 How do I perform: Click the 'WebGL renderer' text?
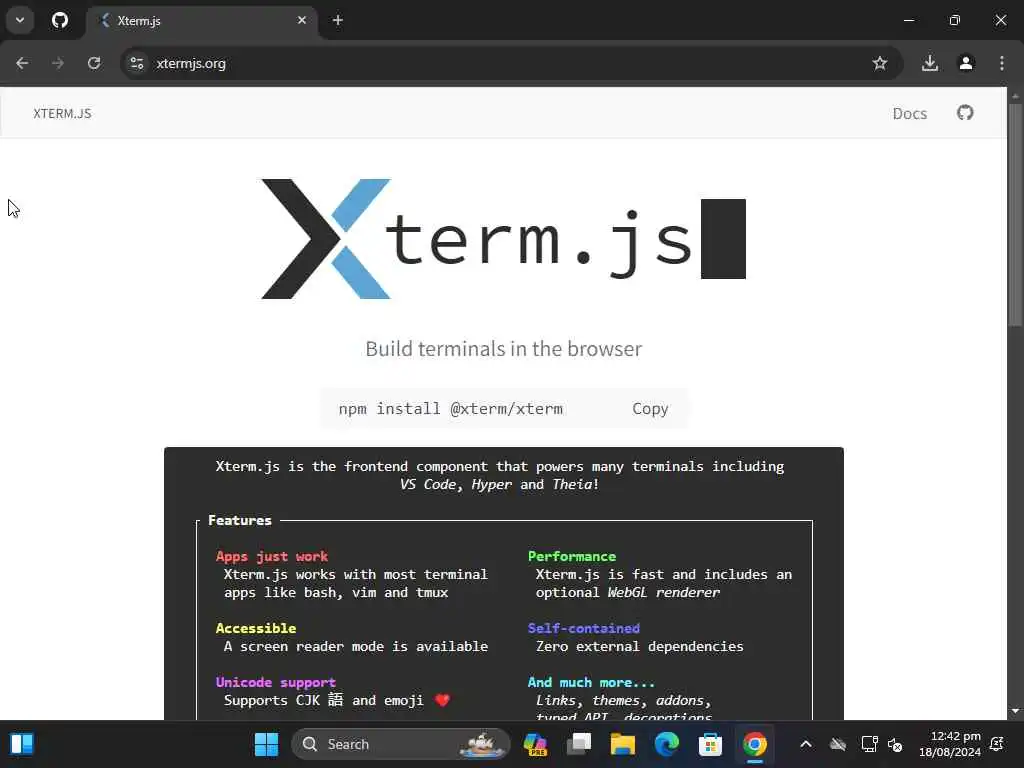[664, 592]
